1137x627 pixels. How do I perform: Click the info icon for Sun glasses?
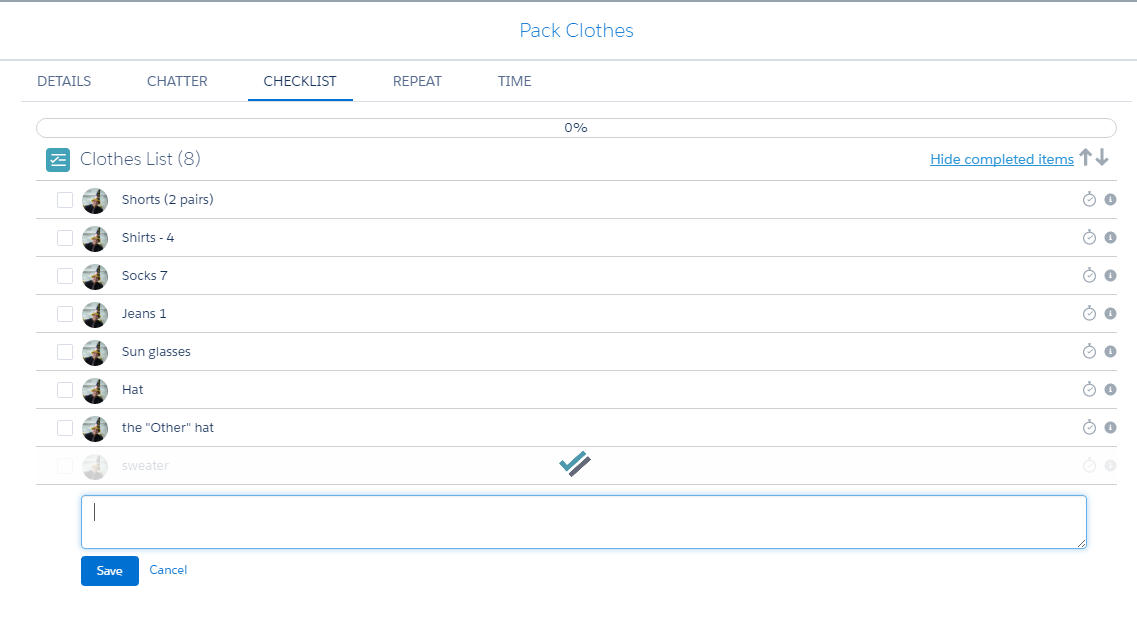click(1110, 351)
